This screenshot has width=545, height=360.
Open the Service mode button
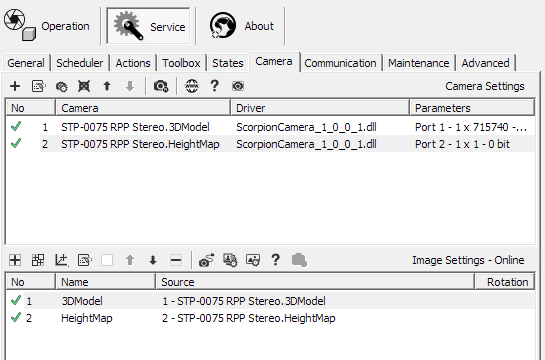149,26
